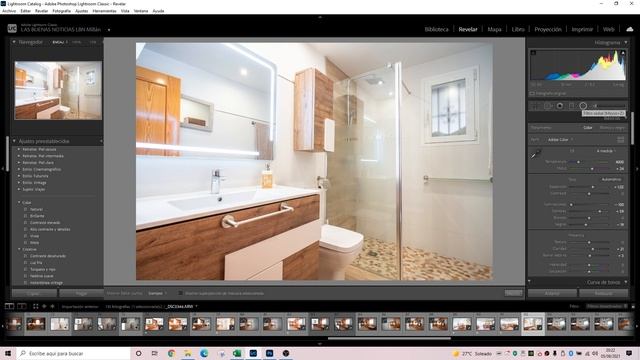
Task: Open the profile browser grid icon
Action: tap(620, 140)
